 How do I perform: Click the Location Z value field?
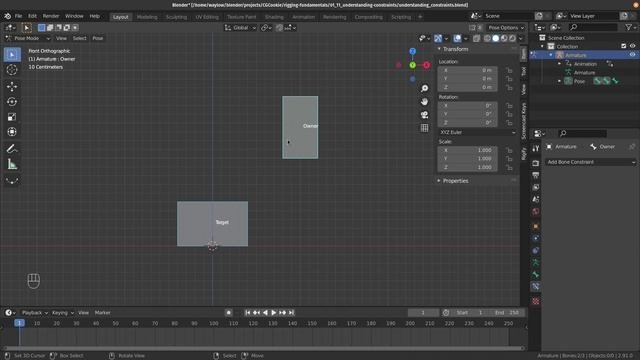(x=468, y=87)
